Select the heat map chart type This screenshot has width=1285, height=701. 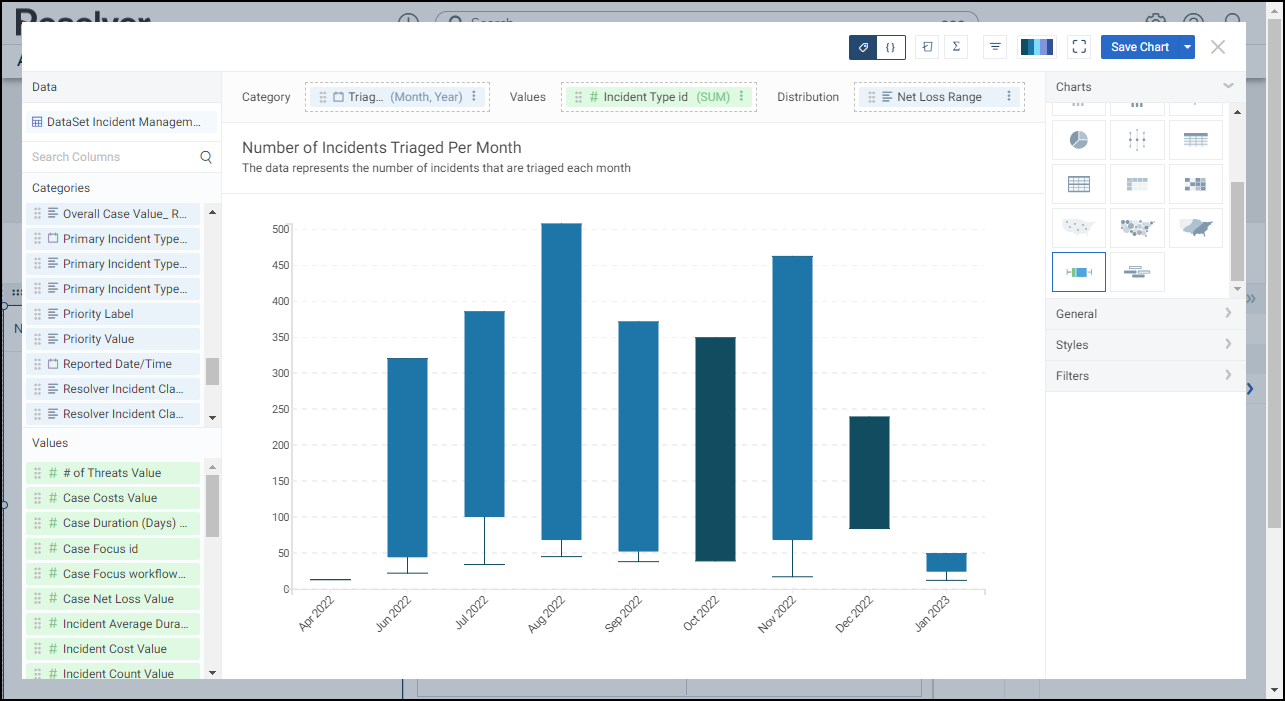(x=1195, y=184)
